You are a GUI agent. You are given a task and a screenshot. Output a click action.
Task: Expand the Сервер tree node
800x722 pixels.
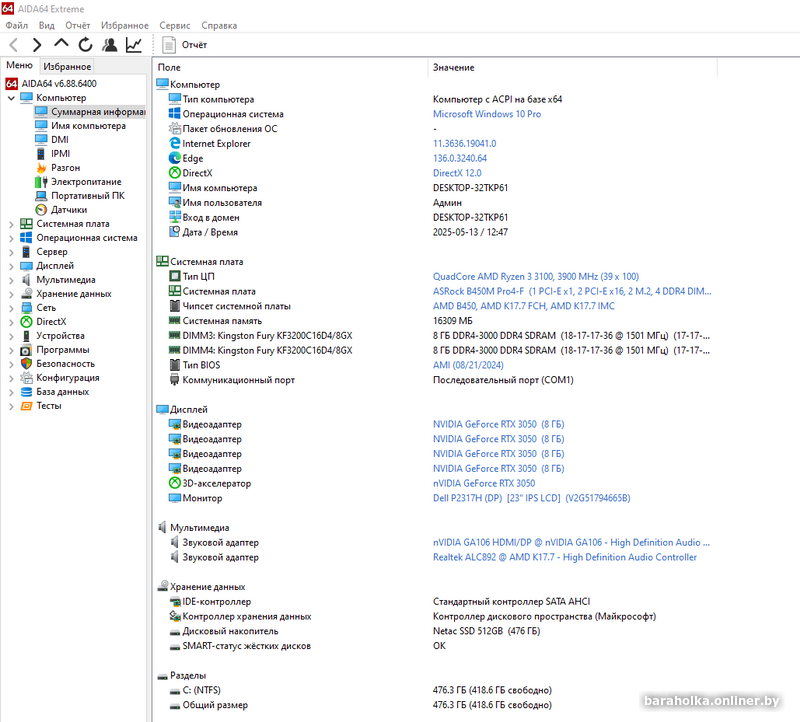coord(11,252)
